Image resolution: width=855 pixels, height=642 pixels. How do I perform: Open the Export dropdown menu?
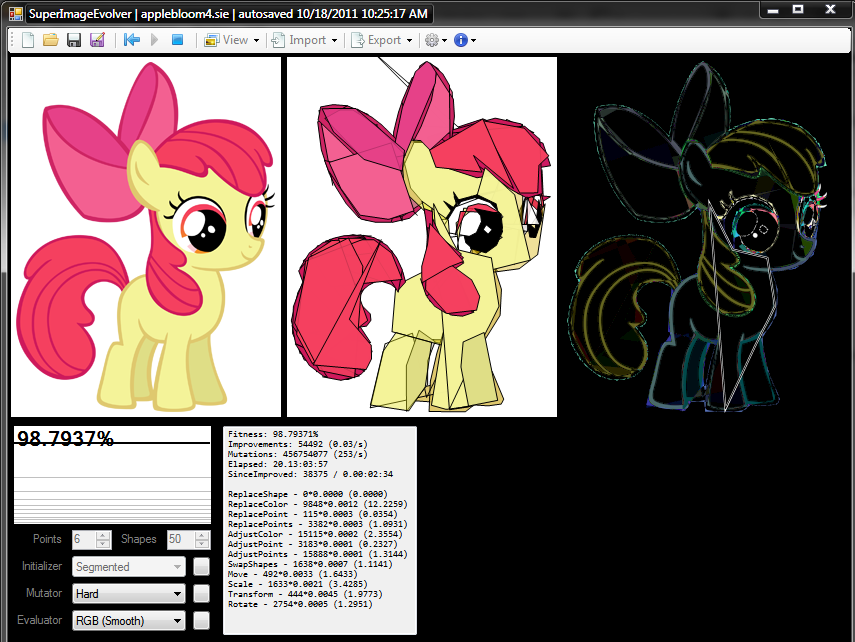pyautogui.click(x=382, y=40)
